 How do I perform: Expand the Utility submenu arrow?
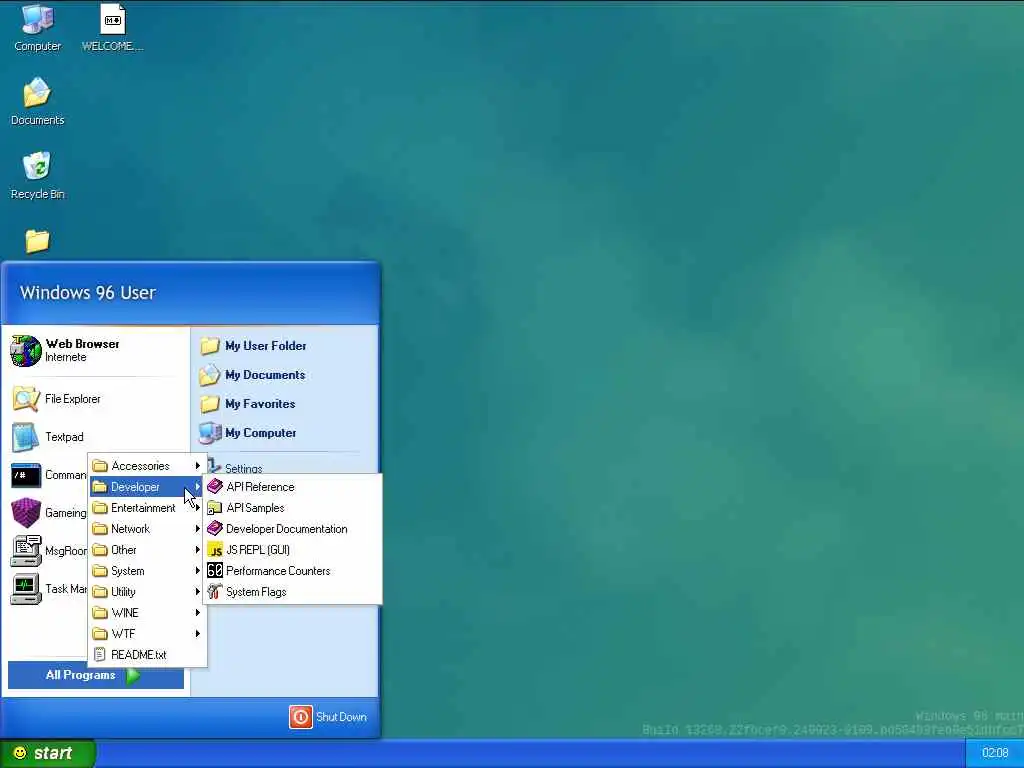(197, 592)
